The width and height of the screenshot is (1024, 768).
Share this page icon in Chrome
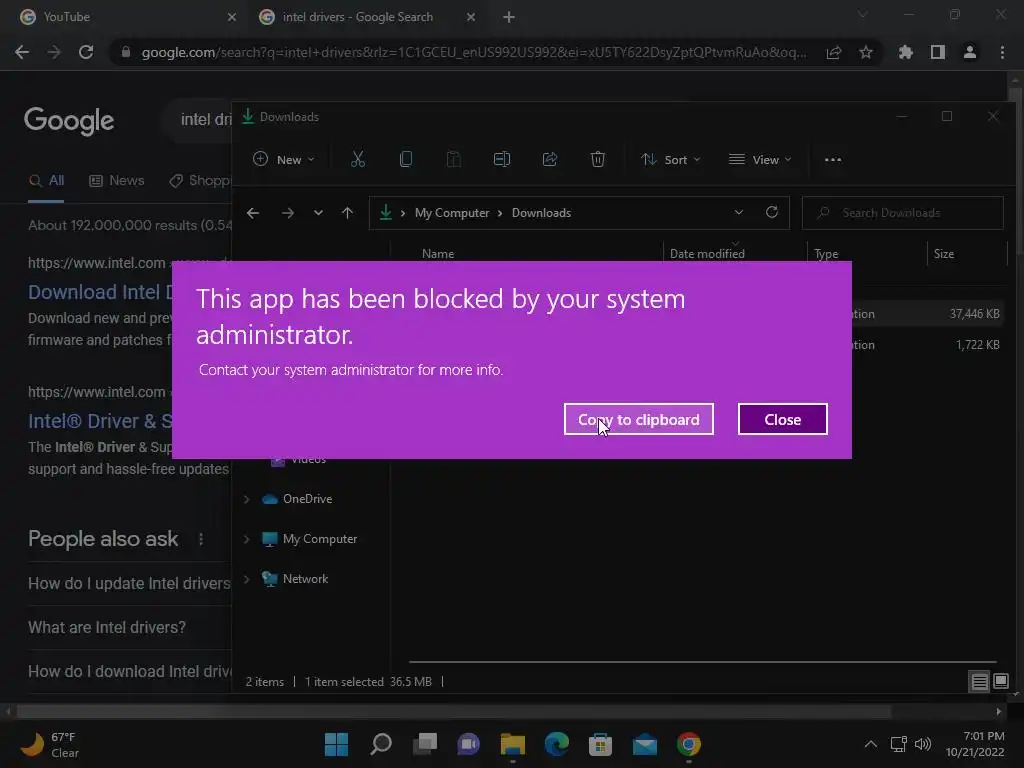click(834, 52)
